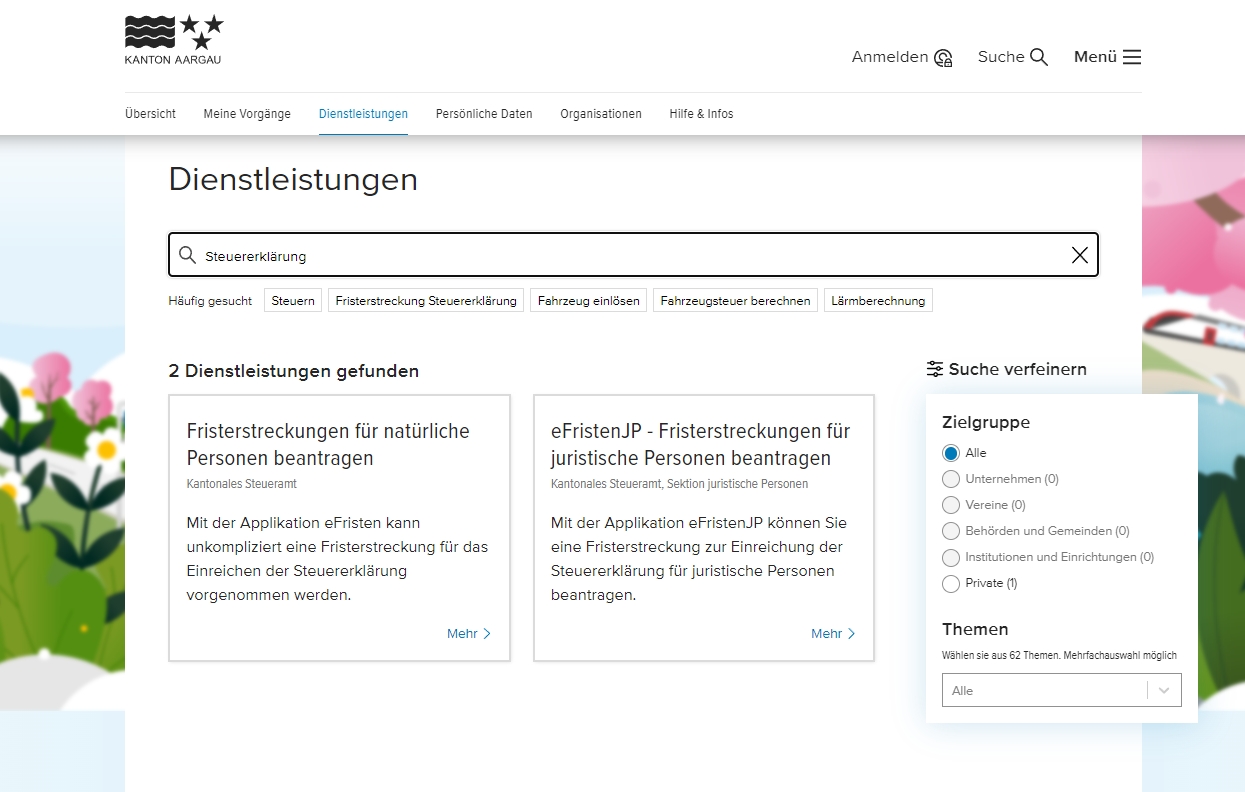This screenshot has height=792, width=1245.
Task: Click the Kanton Aargau logo
Action: (x=174, y=40)
